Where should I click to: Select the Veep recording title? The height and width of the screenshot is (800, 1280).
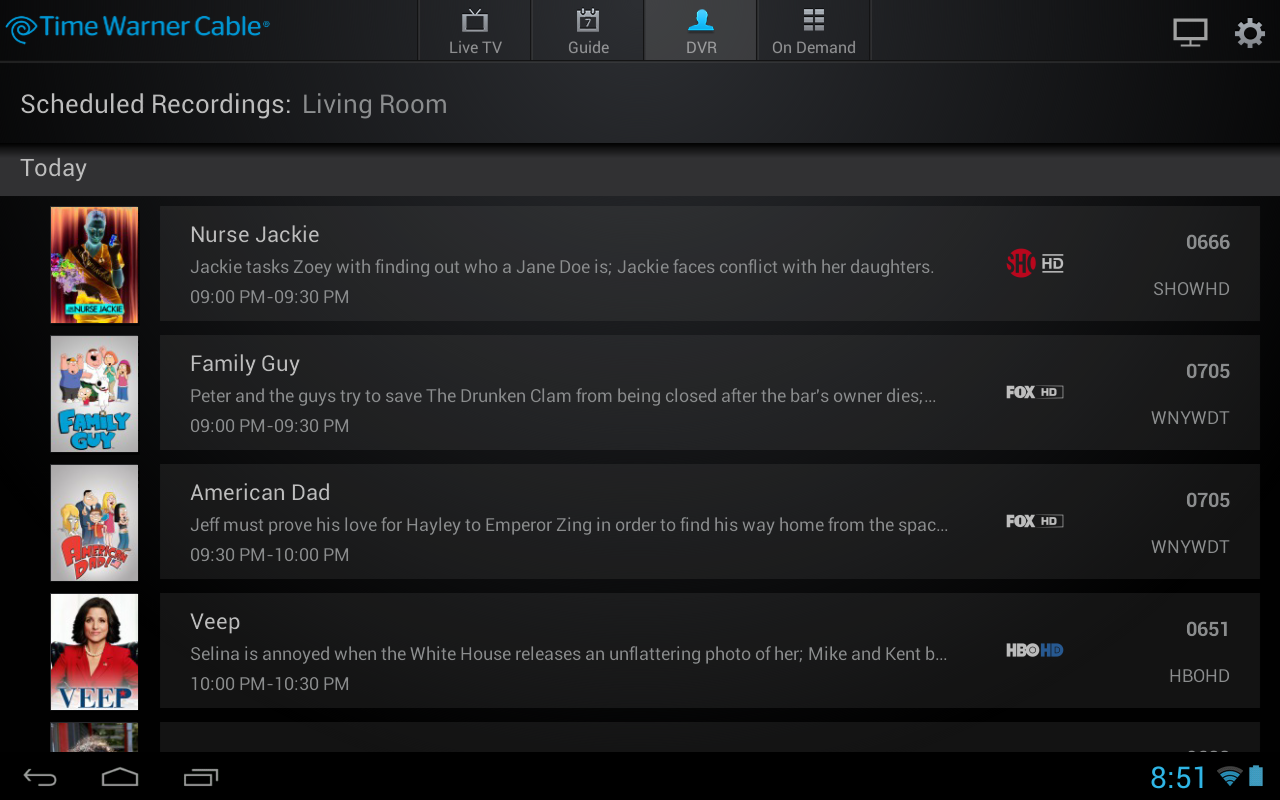click(215, 622)
